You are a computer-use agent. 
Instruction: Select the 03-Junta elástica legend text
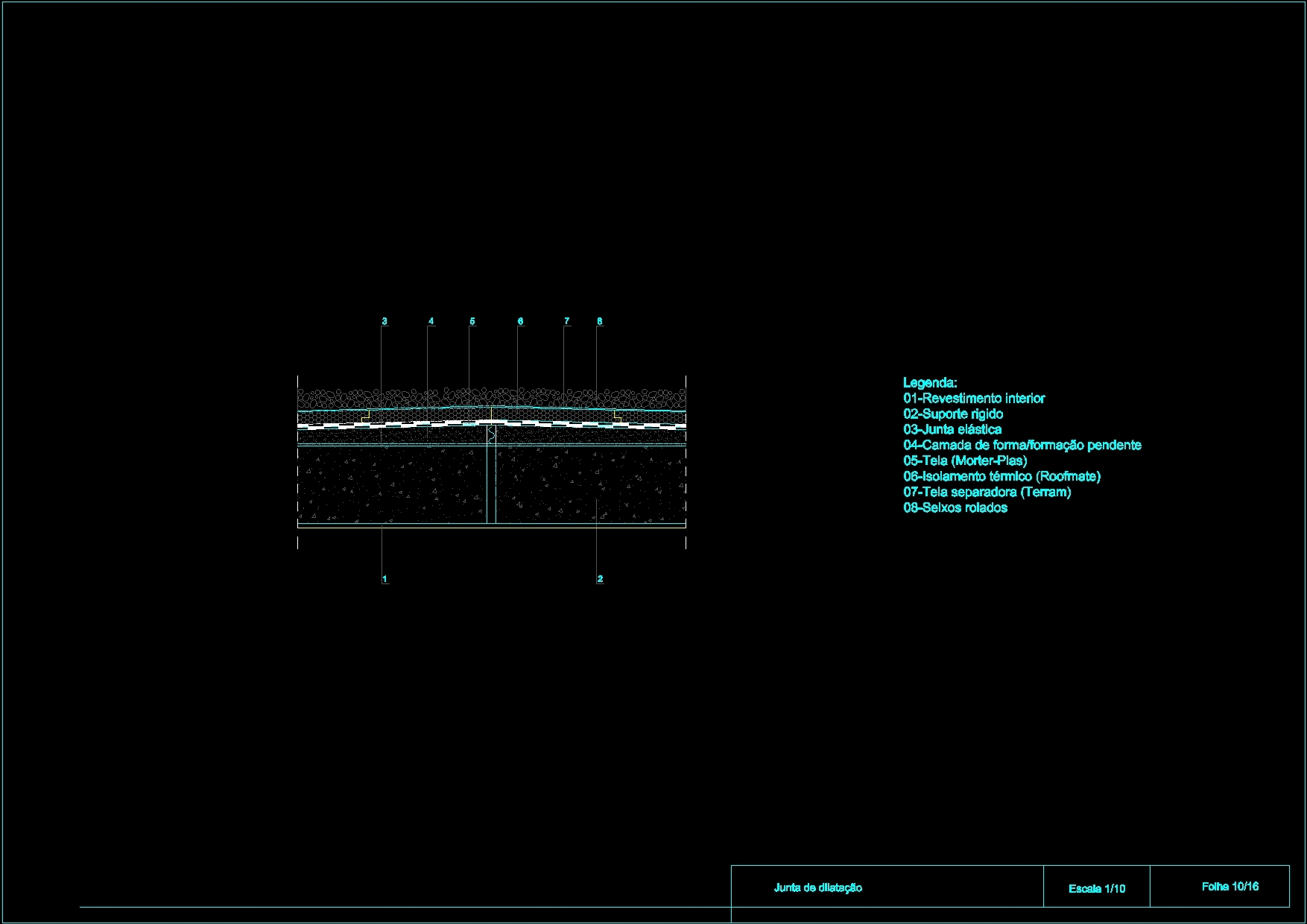(x=953, y=429)
